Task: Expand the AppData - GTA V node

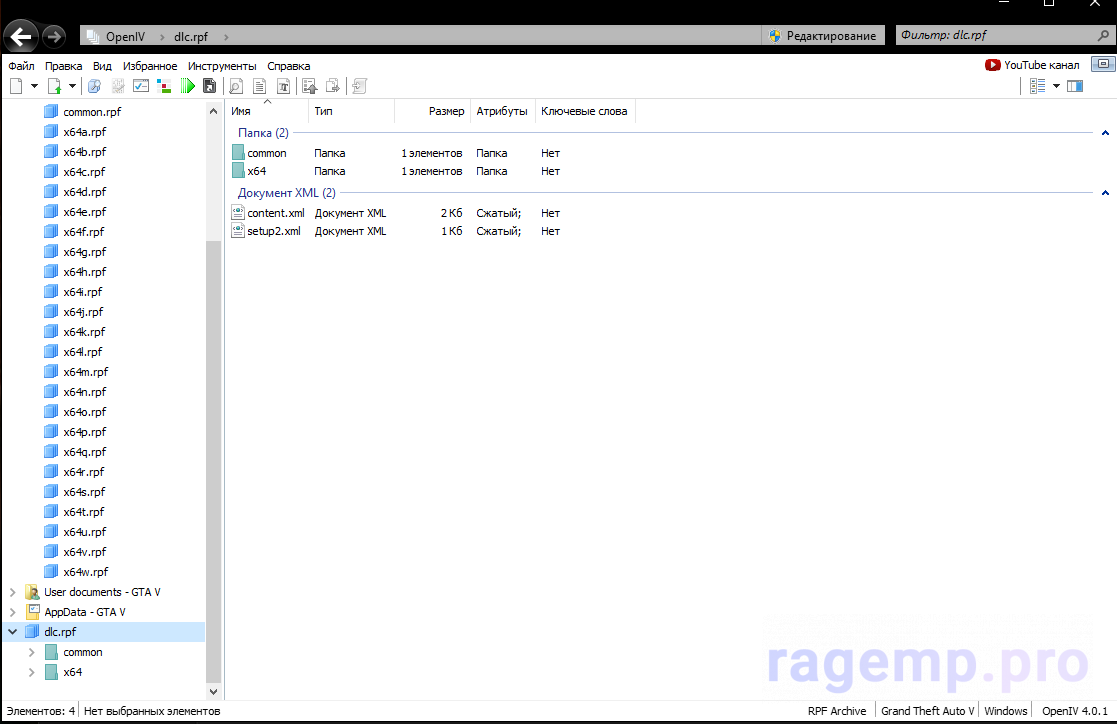Action: tap(12, 612)
